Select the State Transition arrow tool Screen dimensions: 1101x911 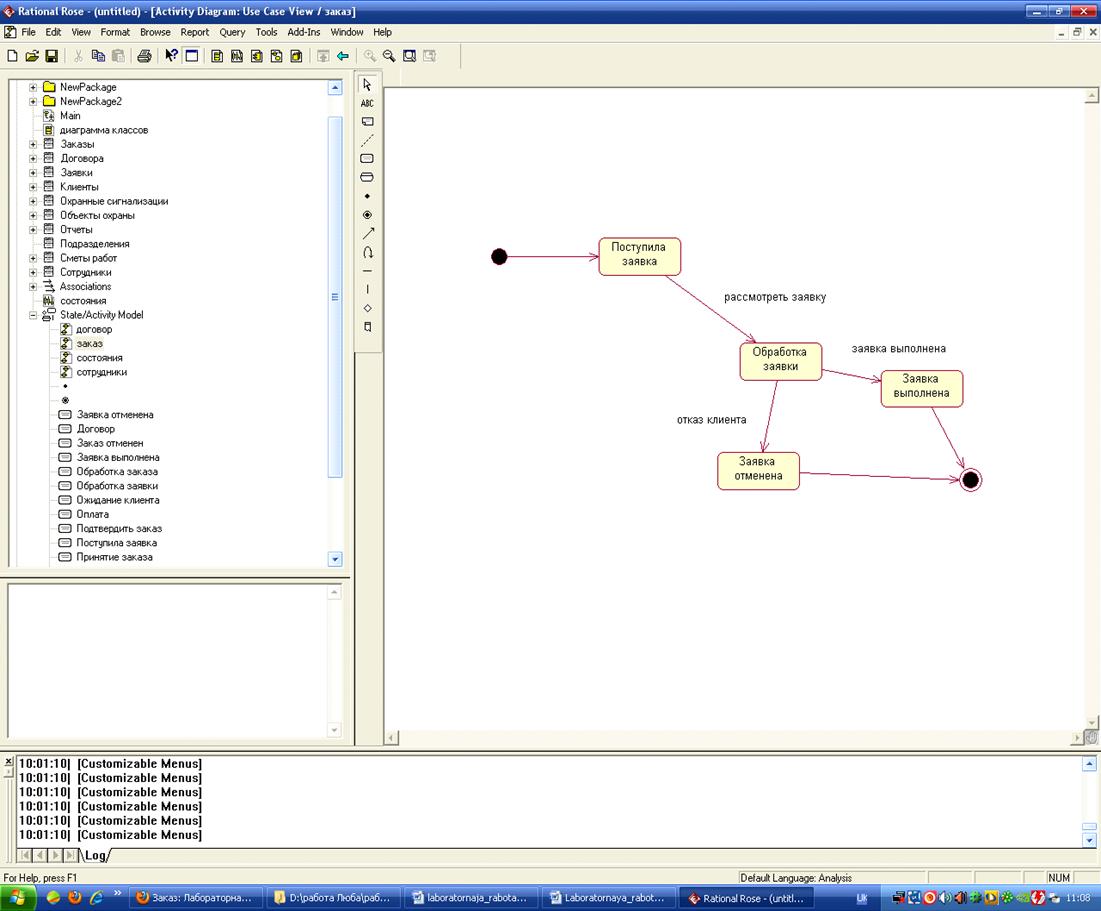click(367, 234)
